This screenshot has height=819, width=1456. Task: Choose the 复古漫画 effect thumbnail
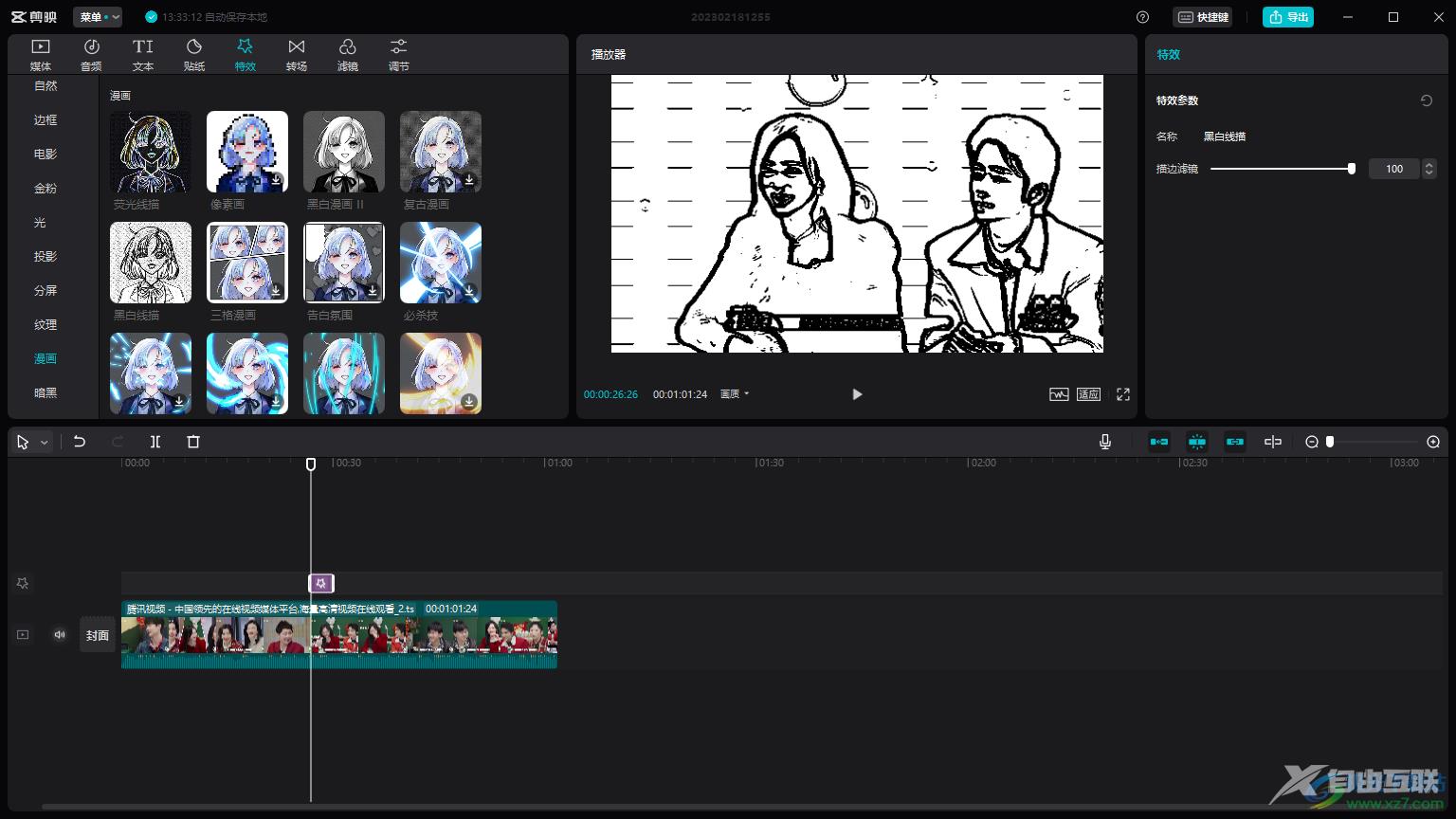point(441,152)
